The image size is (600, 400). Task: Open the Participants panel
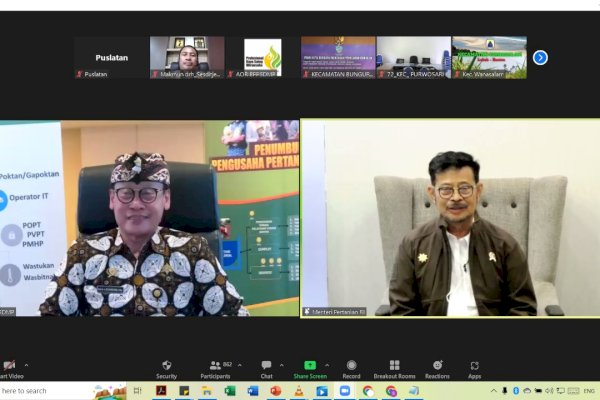click(215, 367)
